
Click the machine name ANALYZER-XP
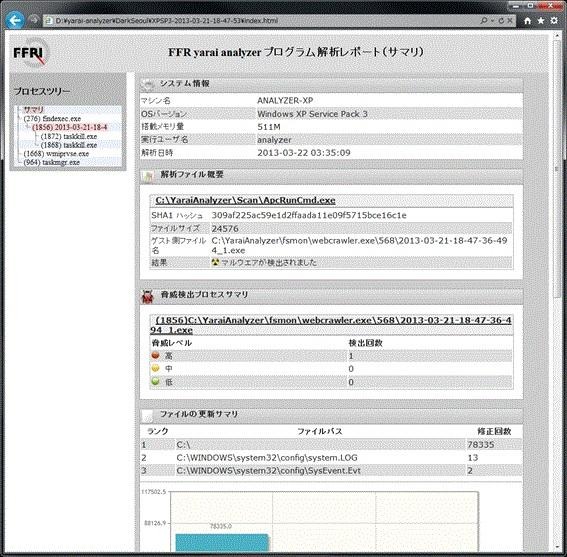(285, 101)
